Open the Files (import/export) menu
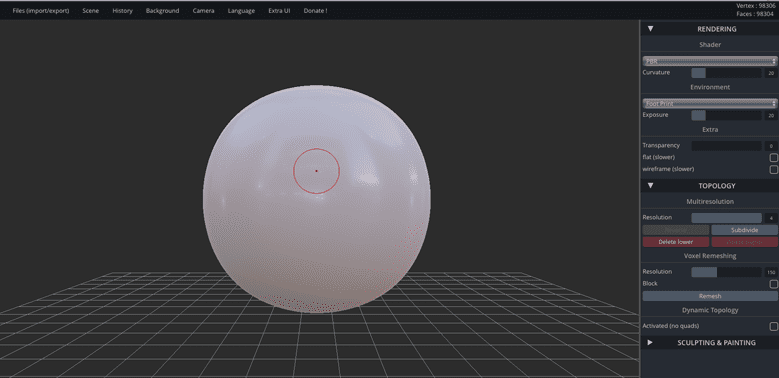Viewport: 779px width, 378px height. (41, 10)
